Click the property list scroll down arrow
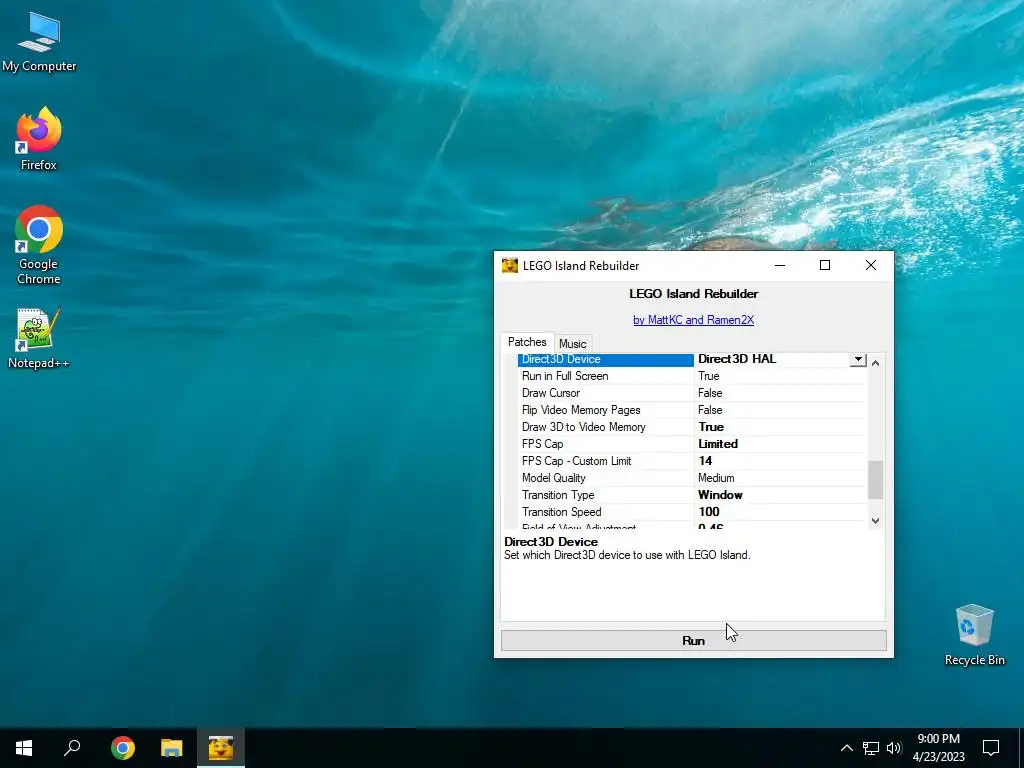Screen dimensions: 1024x768 tap(876, 520)
